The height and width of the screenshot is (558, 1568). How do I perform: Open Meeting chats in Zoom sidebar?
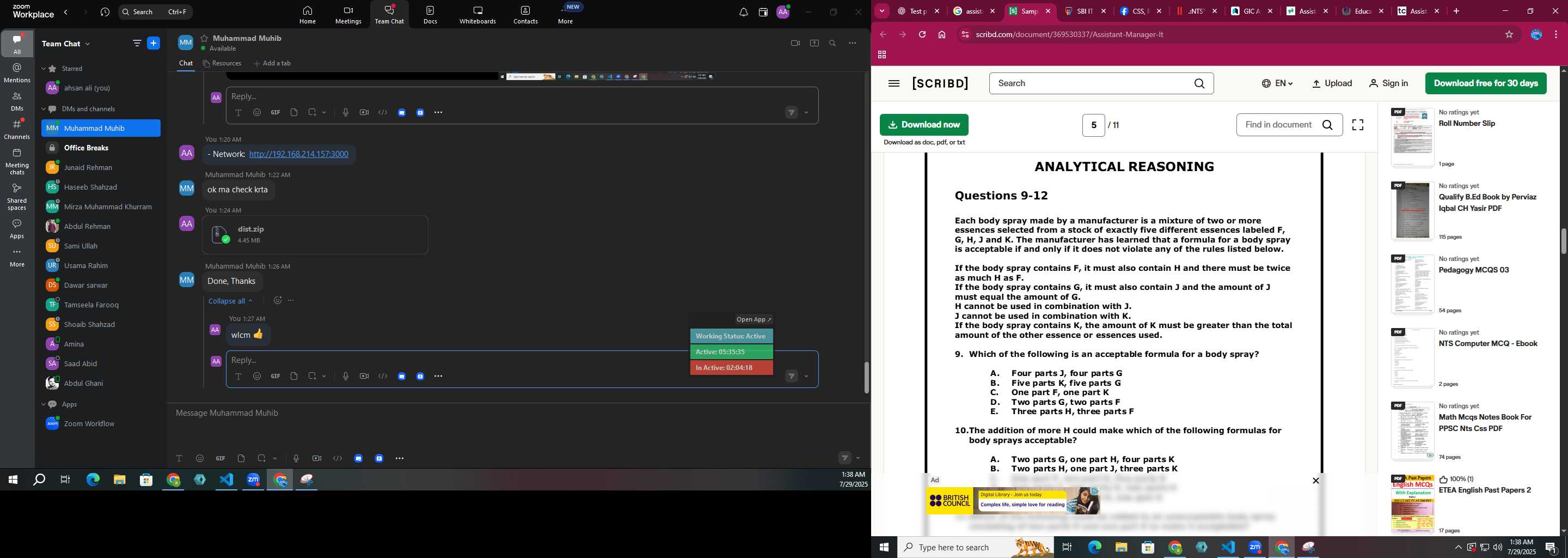[x=17, y=161]
